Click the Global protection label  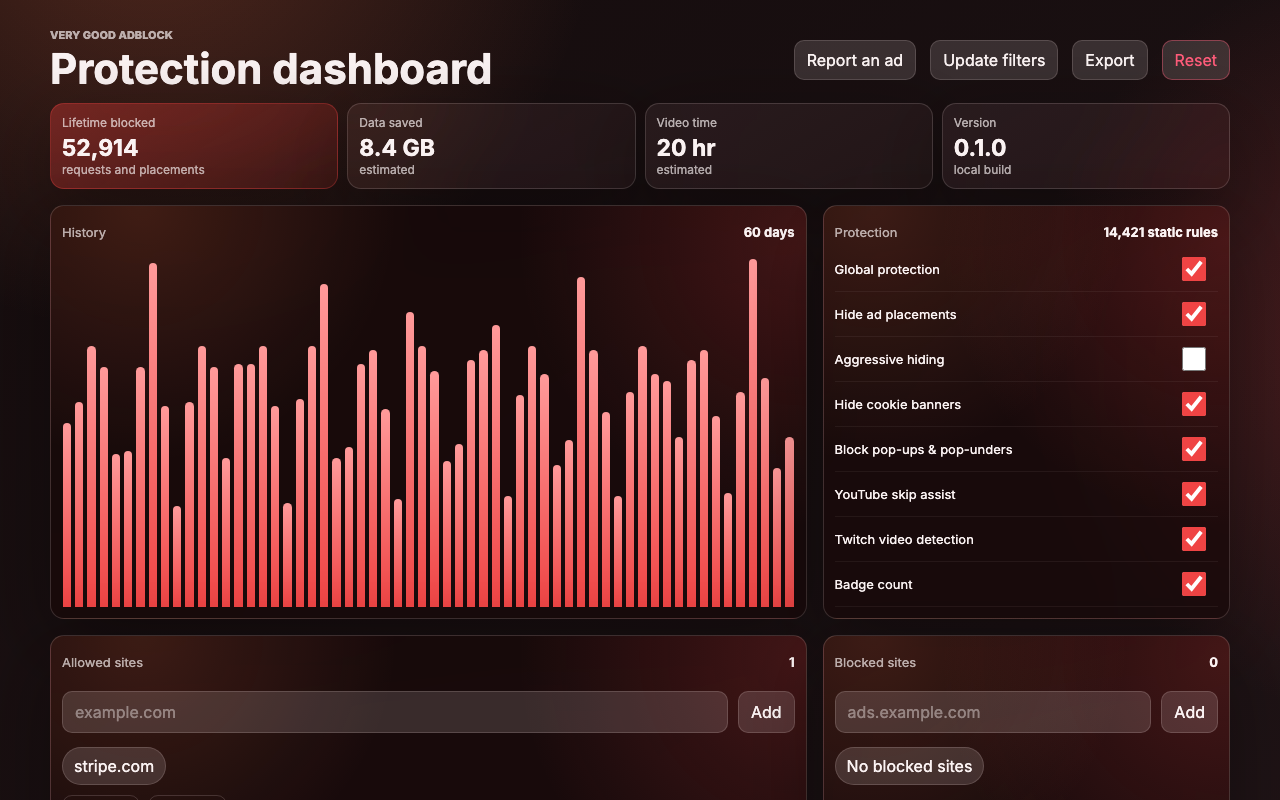point(887,269)
